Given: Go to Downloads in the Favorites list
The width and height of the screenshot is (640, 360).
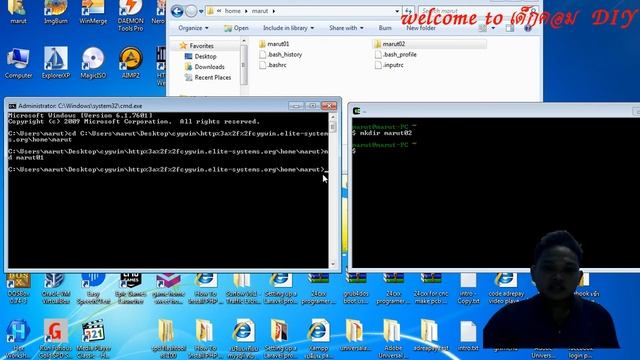Looking at the screenshot, I should [x=205, y=67].
